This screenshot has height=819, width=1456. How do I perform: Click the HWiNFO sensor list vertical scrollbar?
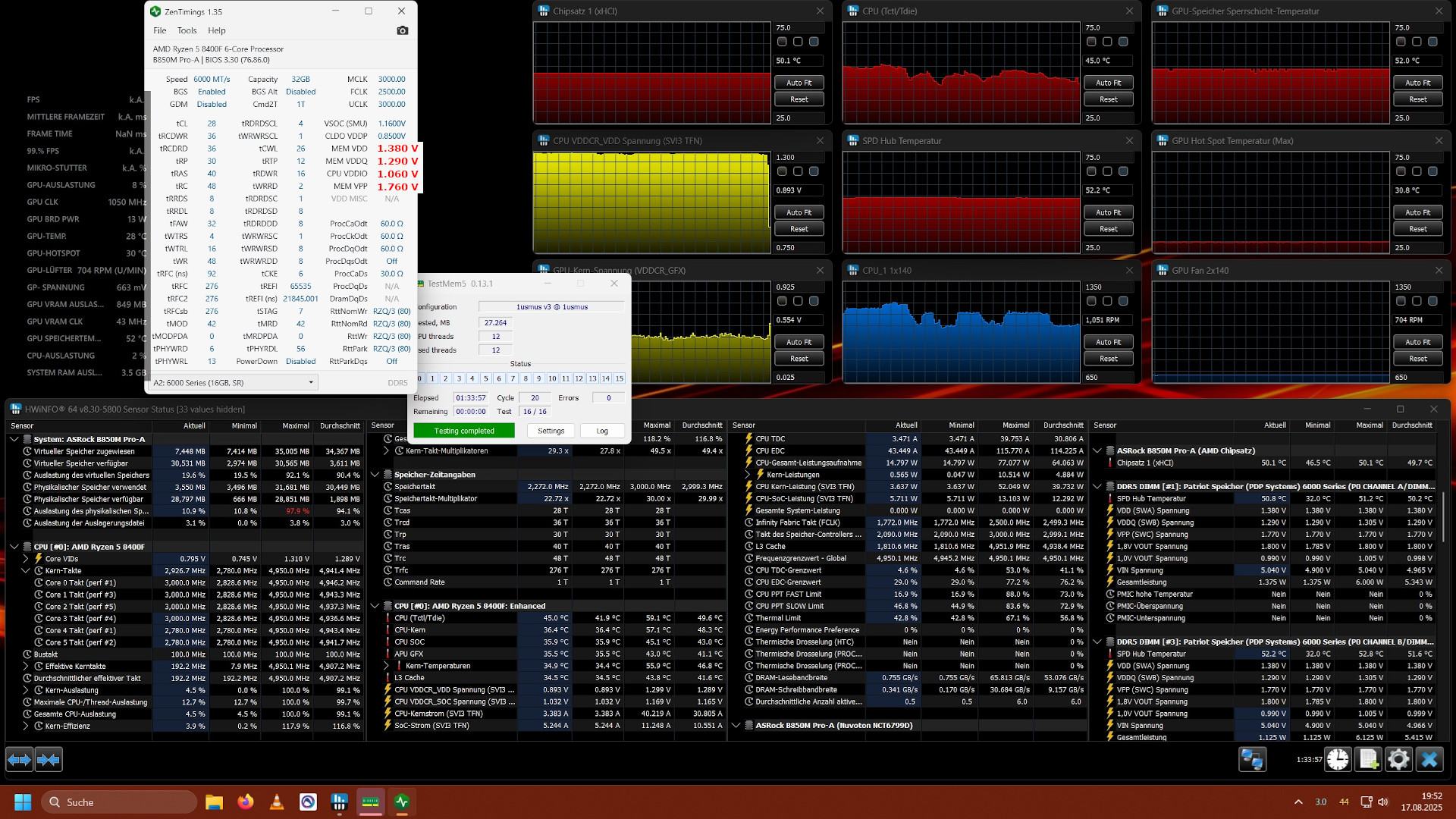(x=1443, y=516)
